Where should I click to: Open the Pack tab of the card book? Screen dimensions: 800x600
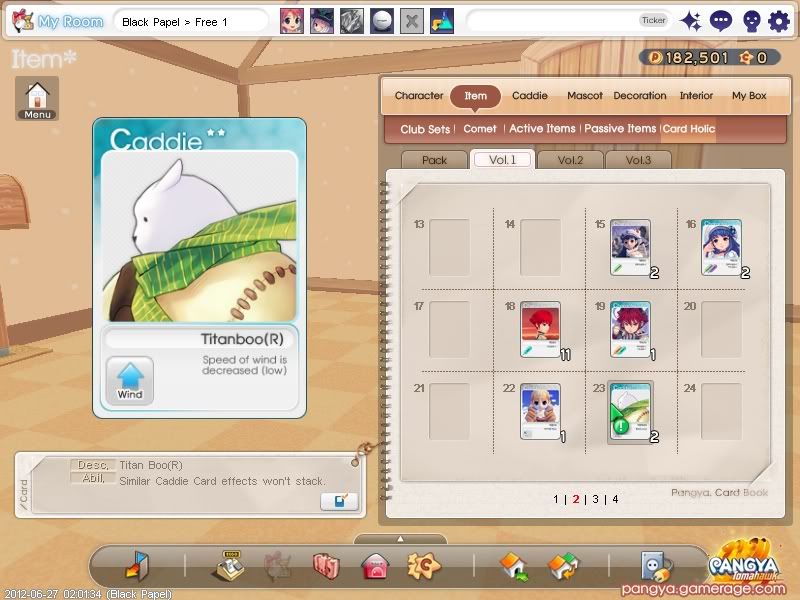(x=434, y=160)
